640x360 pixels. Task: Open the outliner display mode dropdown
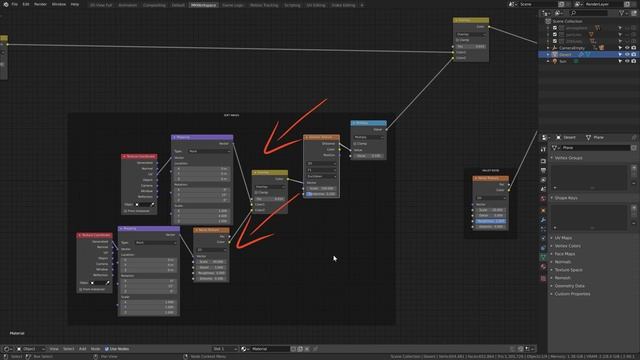[559, 13]
